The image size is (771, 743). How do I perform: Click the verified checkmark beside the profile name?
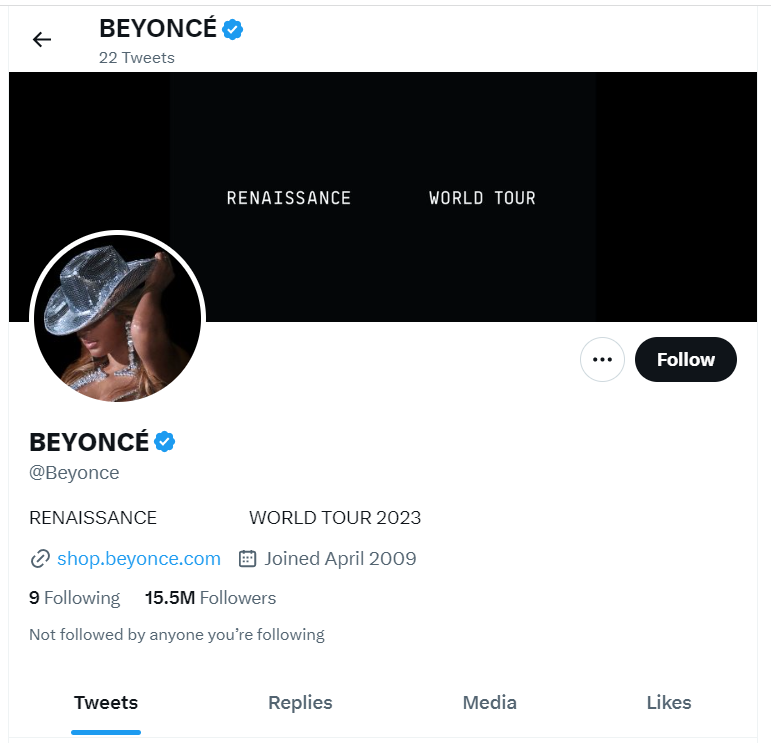point(165,442)
